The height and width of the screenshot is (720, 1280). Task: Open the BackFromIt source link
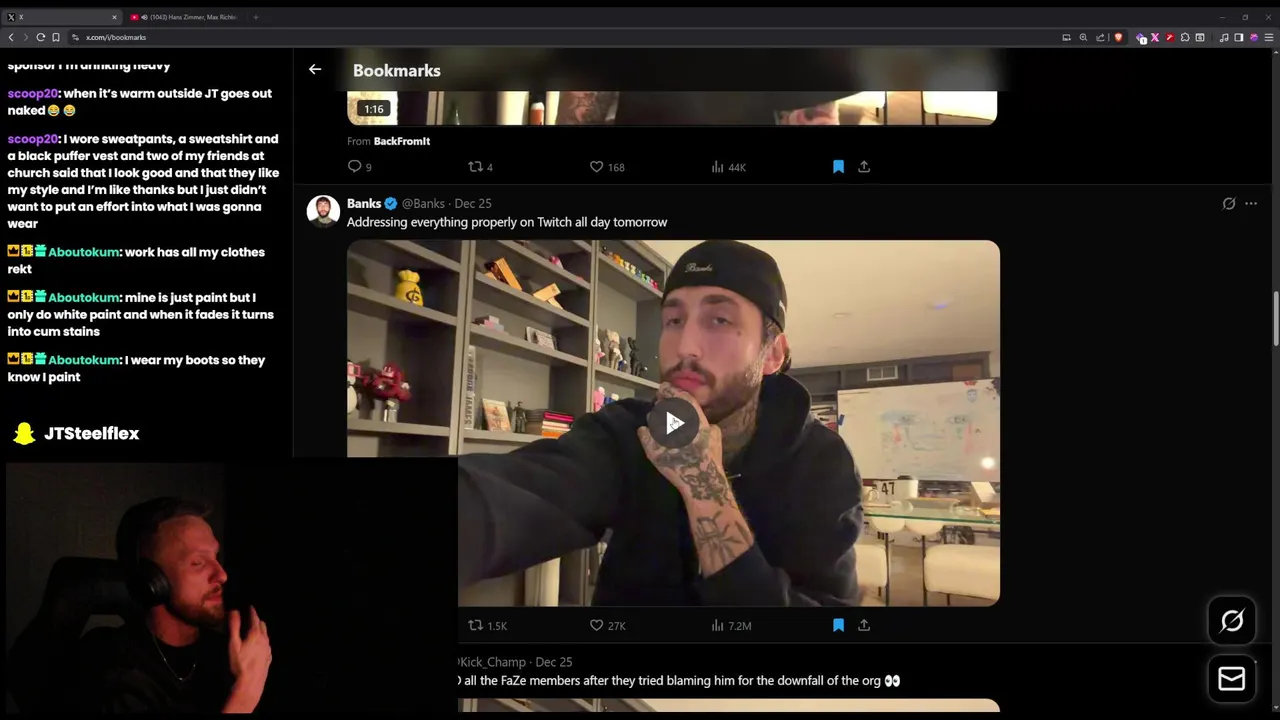point(402,141)
